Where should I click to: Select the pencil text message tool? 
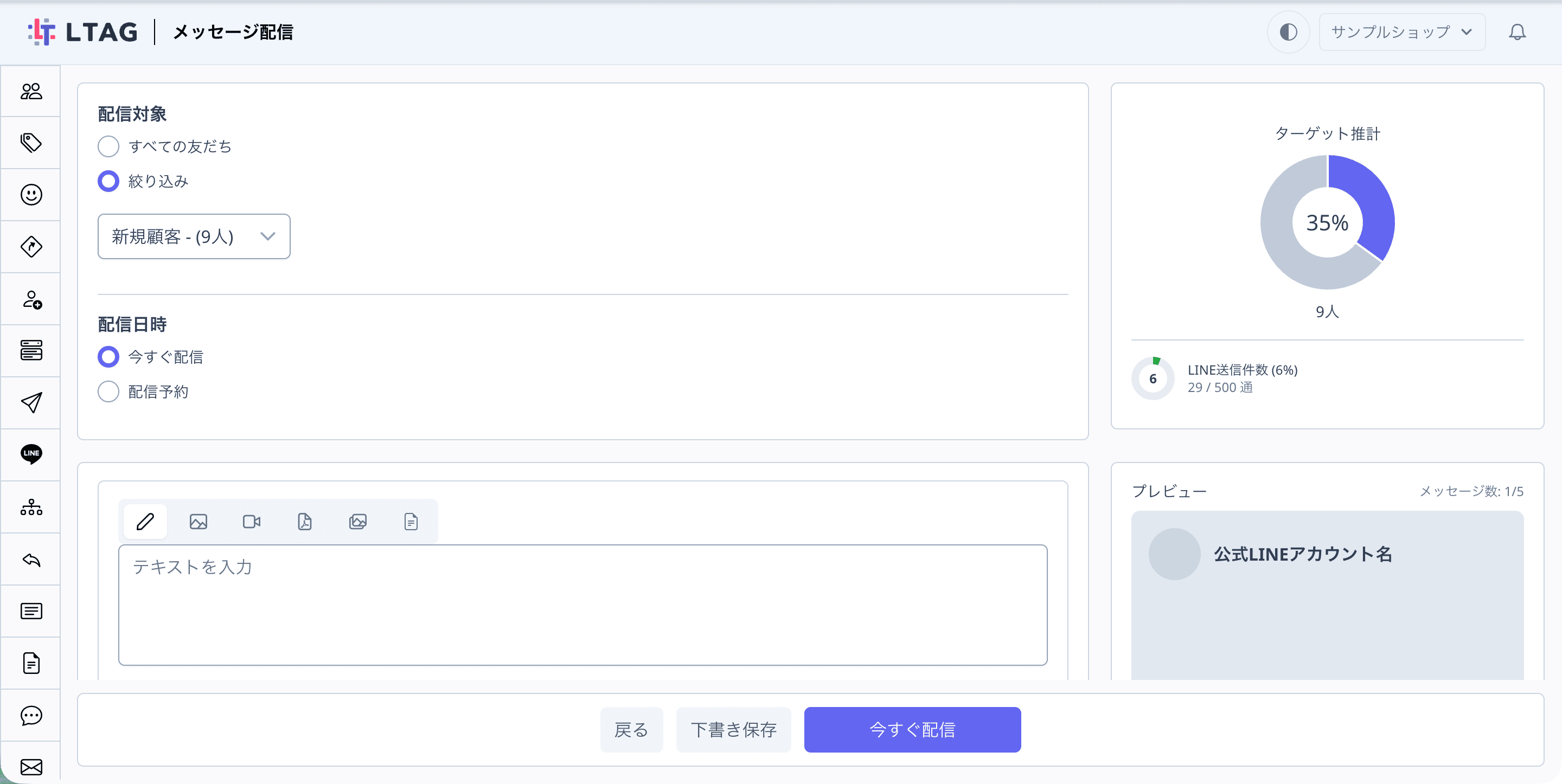145,522
